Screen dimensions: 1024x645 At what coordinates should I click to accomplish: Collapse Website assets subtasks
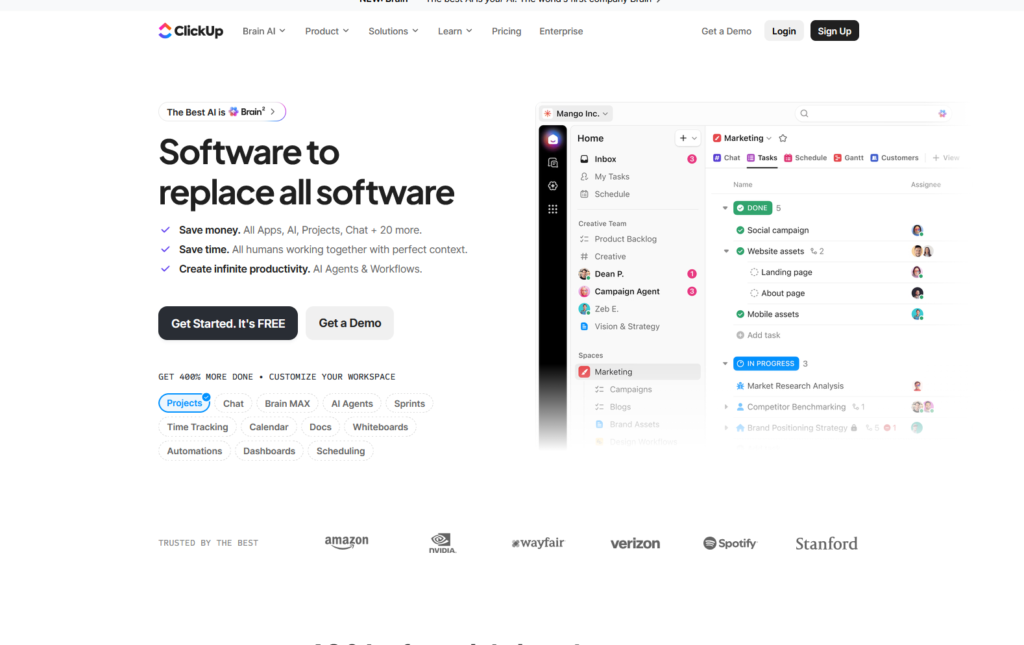coord(726,251)
